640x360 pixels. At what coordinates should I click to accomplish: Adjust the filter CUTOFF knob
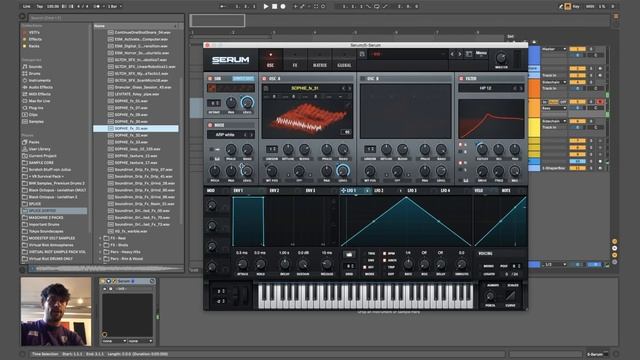(x=482, y=149)
